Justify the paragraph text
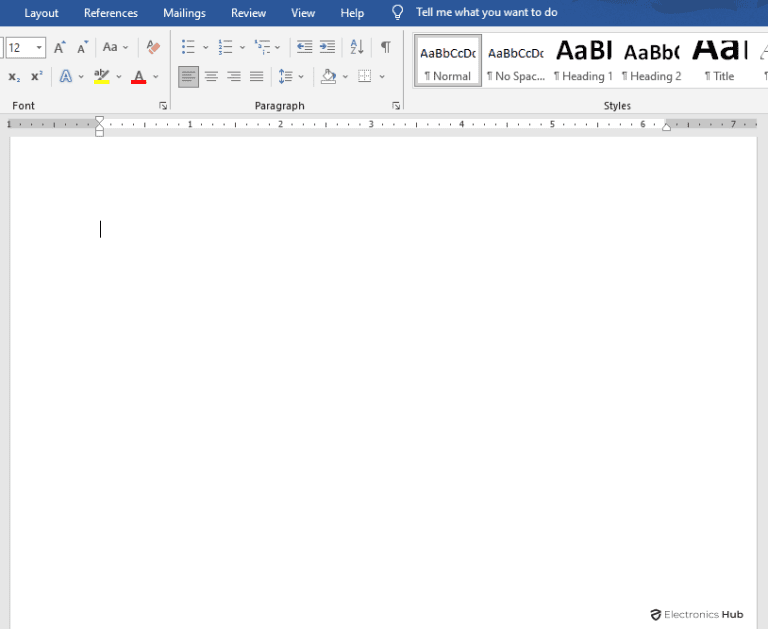The width and height of the screenshot is (768, 629). tap(256, 76)
